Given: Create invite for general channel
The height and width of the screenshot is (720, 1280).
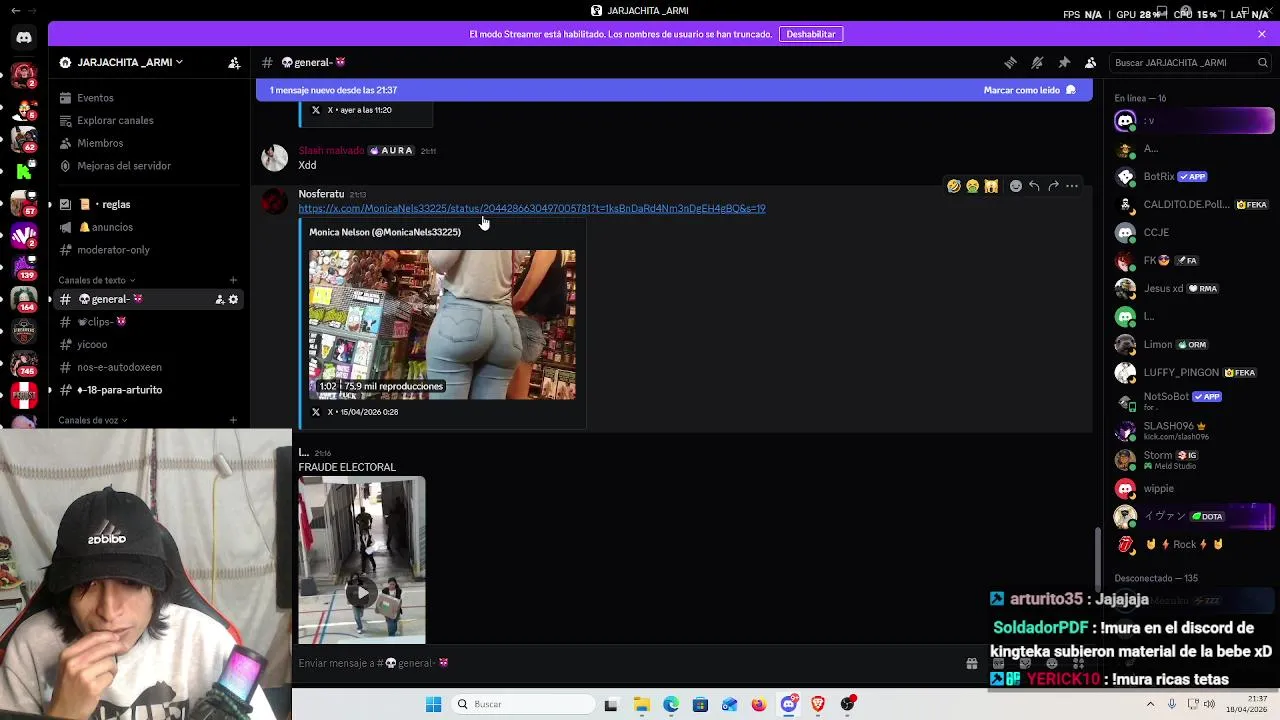Looking at the screenshot, I should [x=219, y=299].
